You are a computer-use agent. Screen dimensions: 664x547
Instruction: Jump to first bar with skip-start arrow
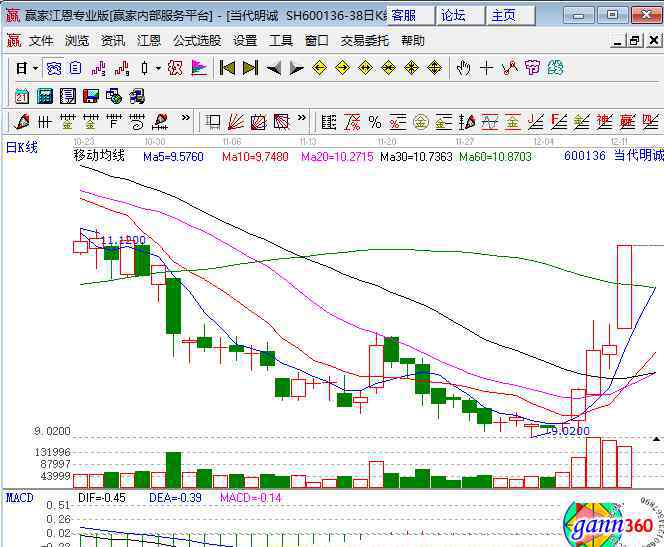[227, 68]
